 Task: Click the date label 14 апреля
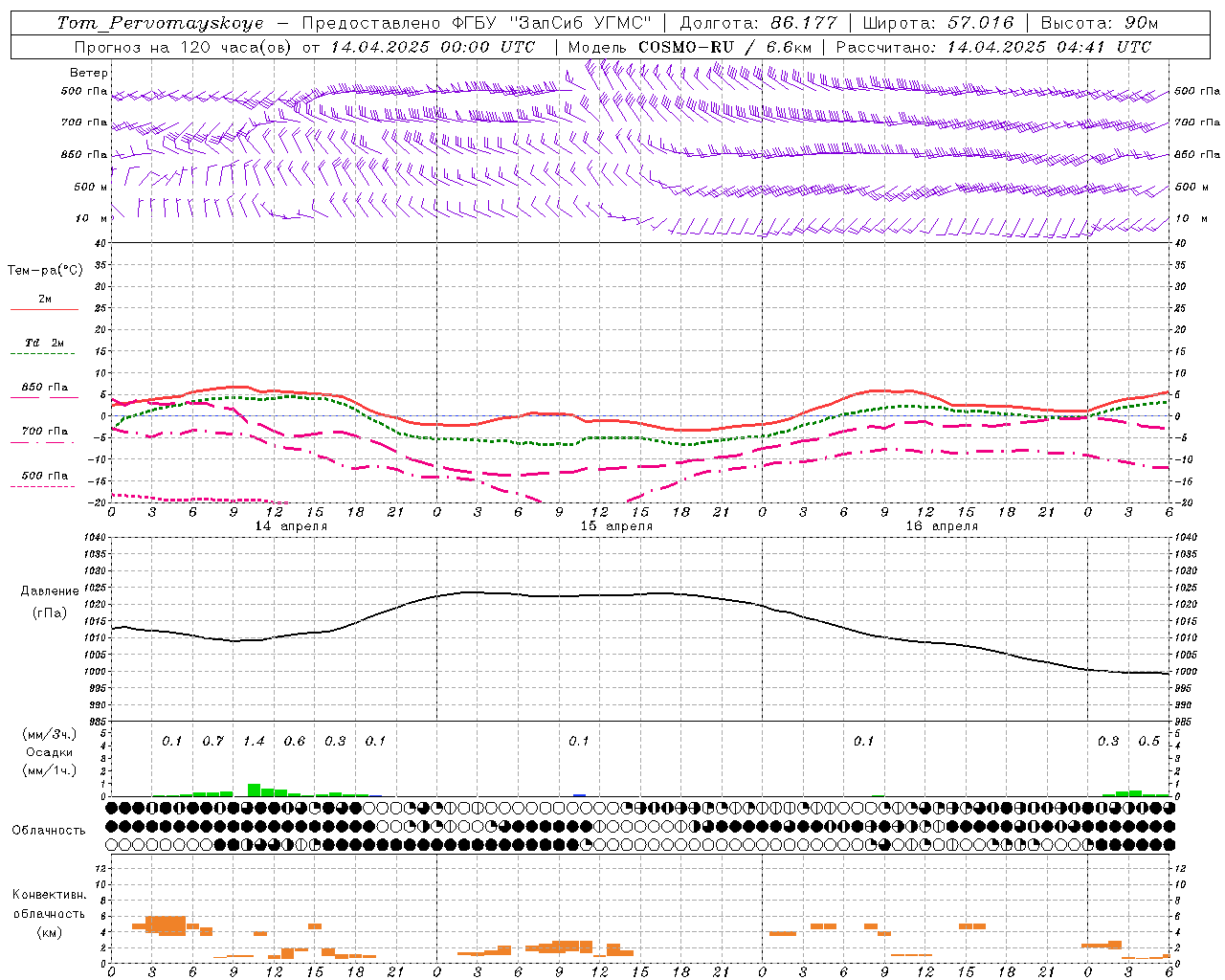point(291,526)
